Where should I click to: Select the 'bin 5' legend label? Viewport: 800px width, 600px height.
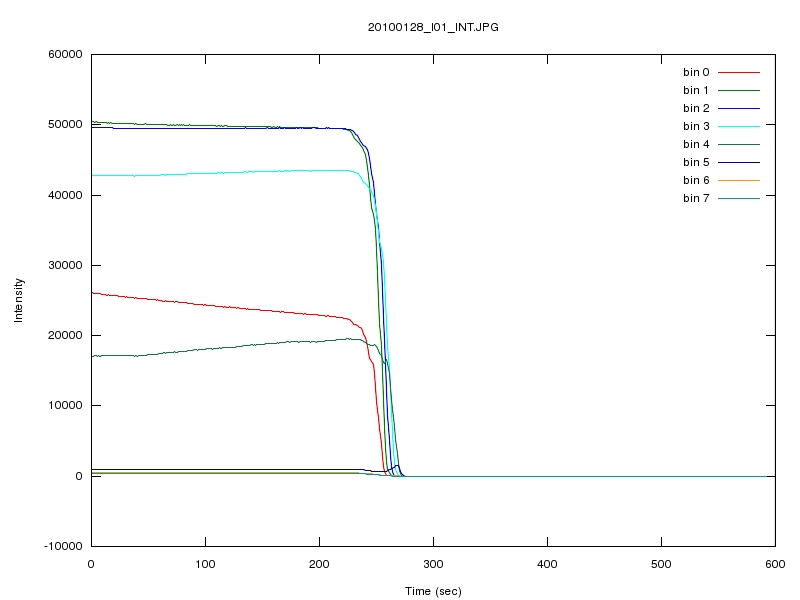point(696,162)
